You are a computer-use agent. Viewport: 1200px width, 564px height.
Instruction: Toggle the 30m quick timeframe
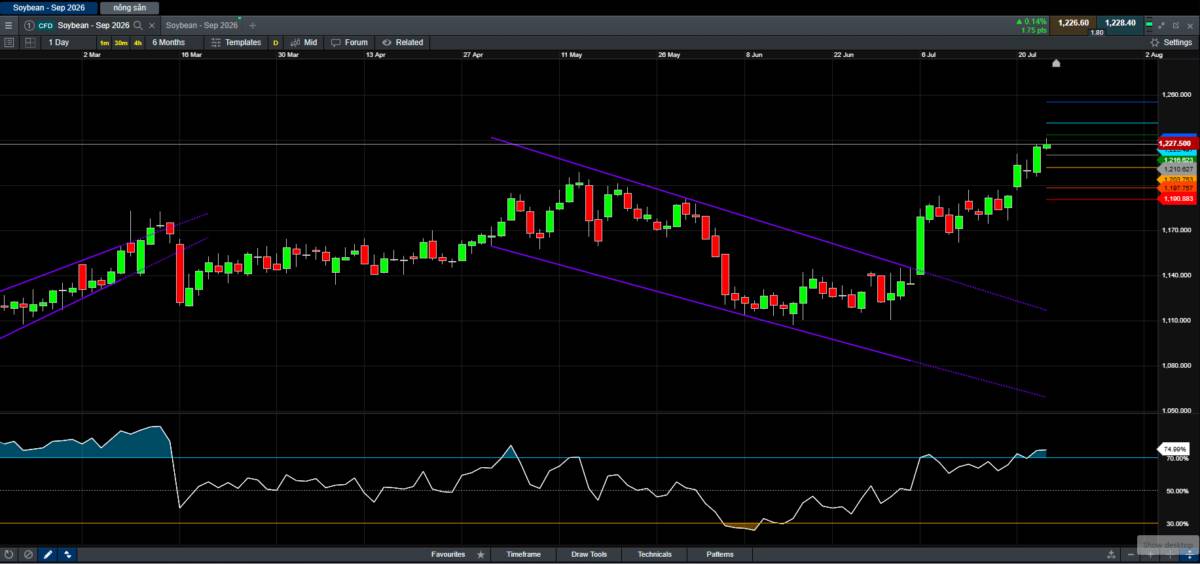120,43
